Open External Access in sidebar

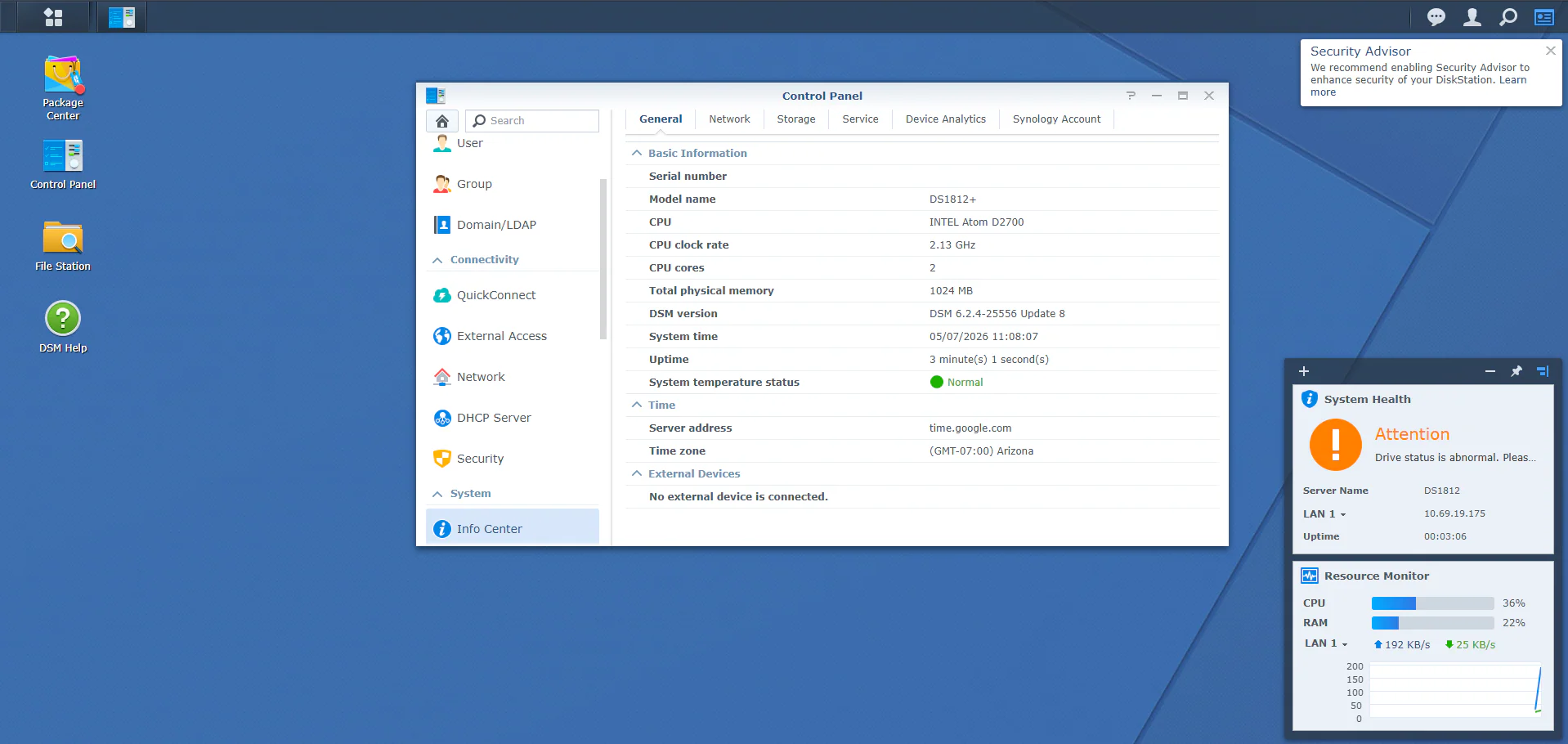tap(513, 336)
